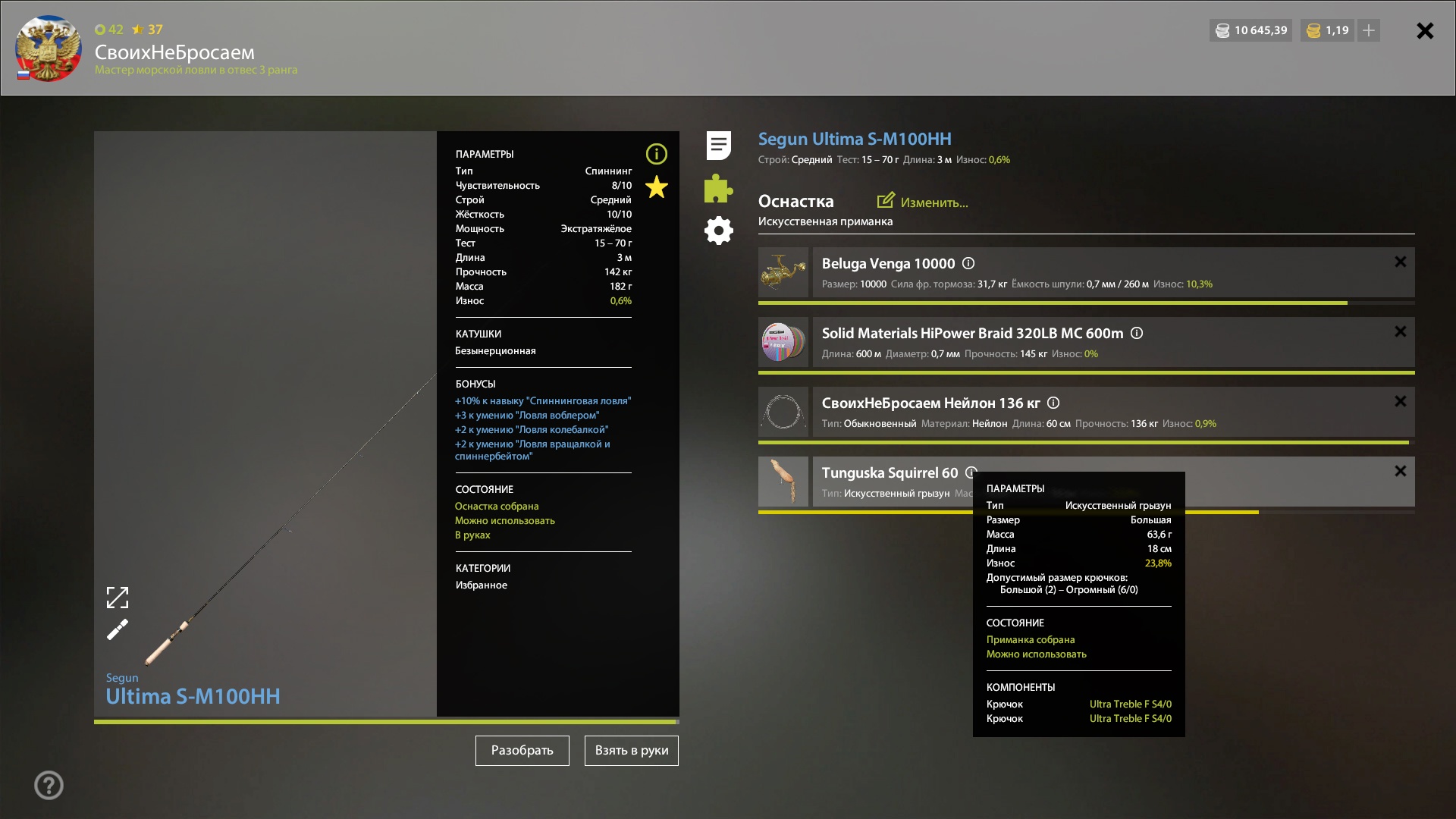This screenshot has width=1456, height=819.
Task: Show info for Tunguska Squirrel 60
Action: point(970,472)
